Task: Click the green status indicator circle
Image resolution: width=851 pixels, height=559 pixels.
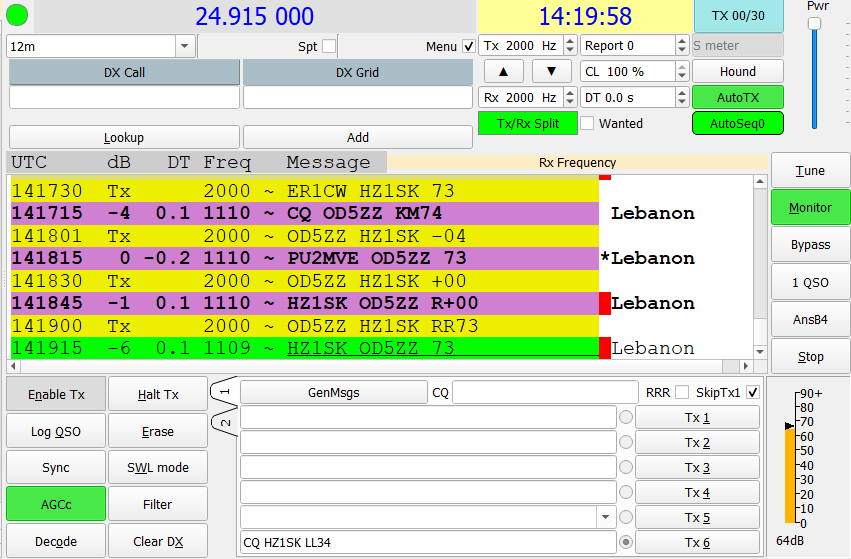Action: point(17,15)
